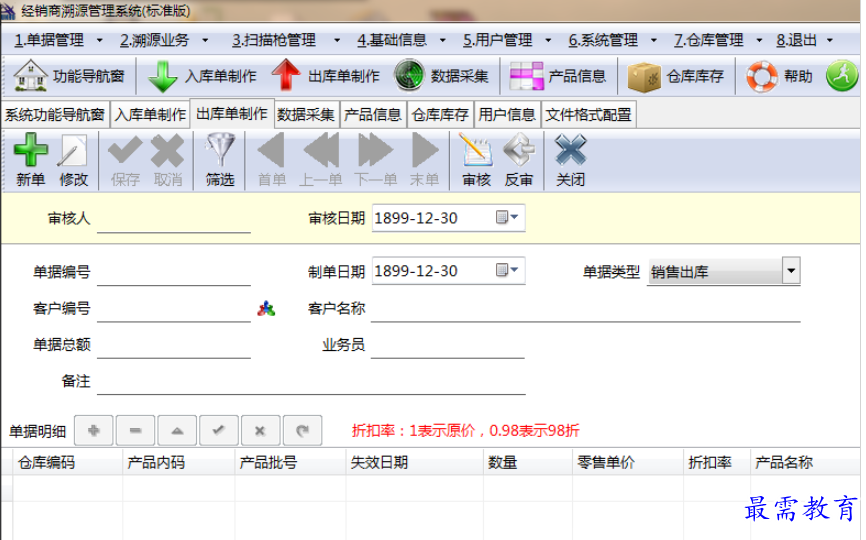The image size is (866, 540).
Task: Click the 审核人 input field
Action: [x=174, y=219]
